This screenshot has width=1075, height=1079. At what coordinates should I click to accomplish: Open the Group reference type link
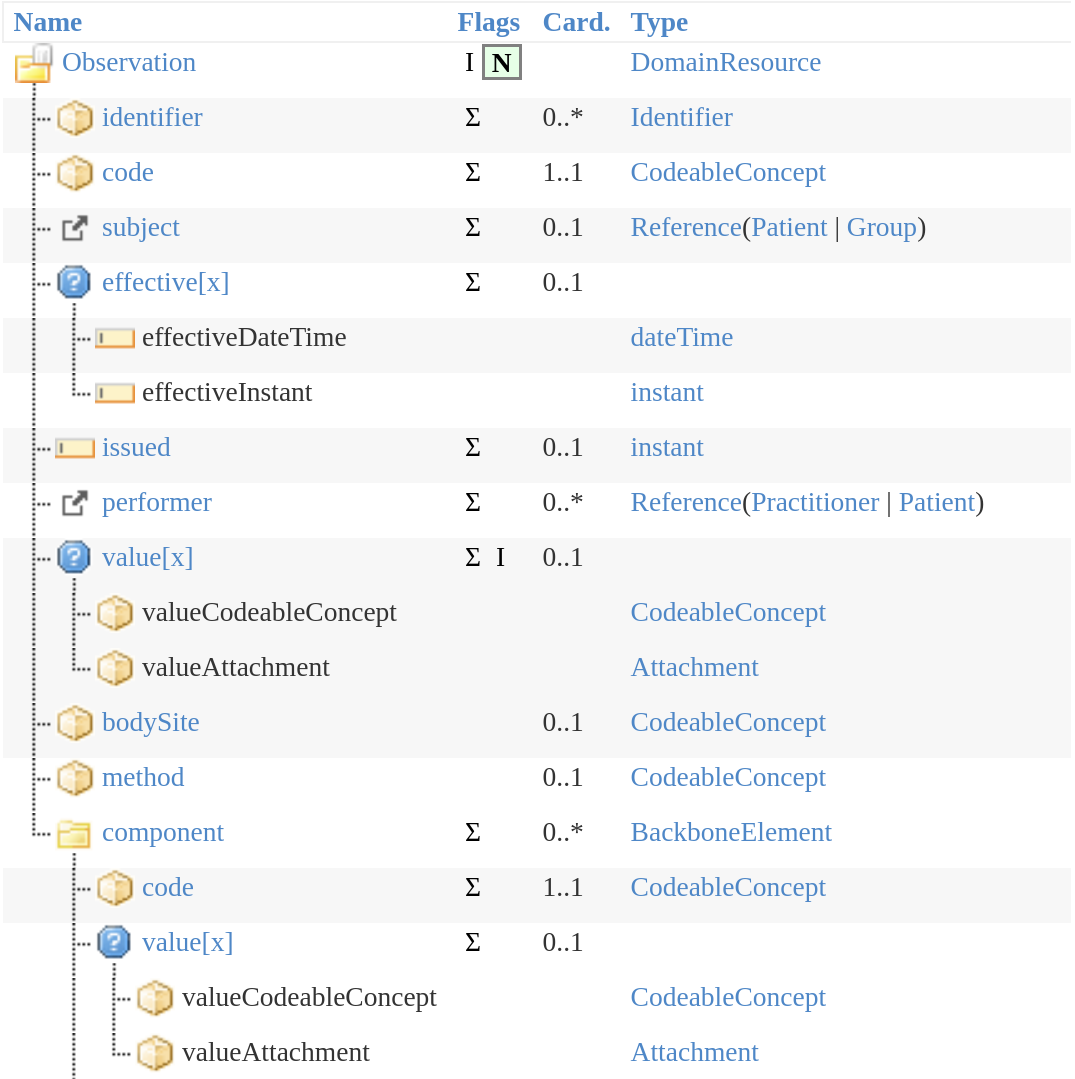pyautogui.click(x=881, y=228)
